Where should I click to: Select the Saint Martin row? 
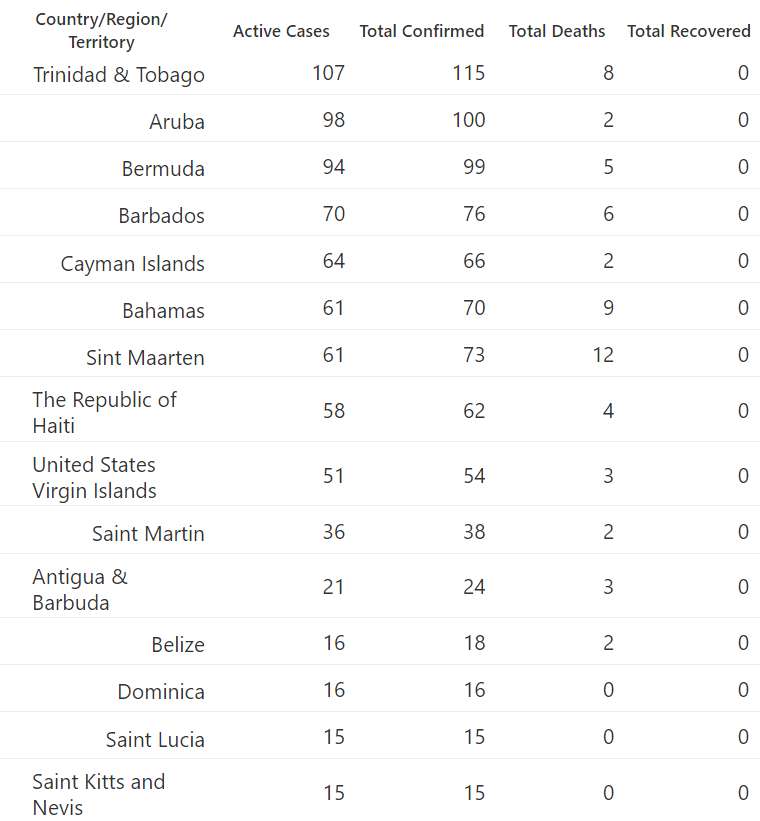click(x=380, y=531)
